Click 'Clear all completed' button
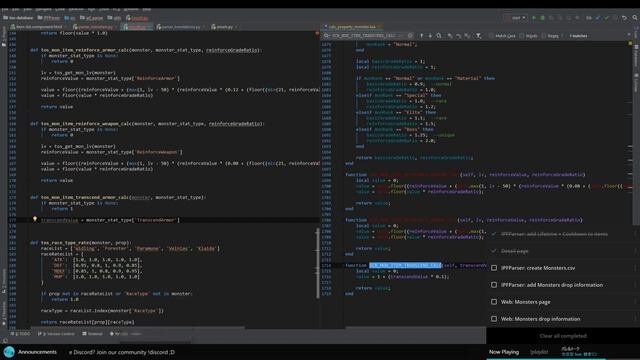 [563, 336]
